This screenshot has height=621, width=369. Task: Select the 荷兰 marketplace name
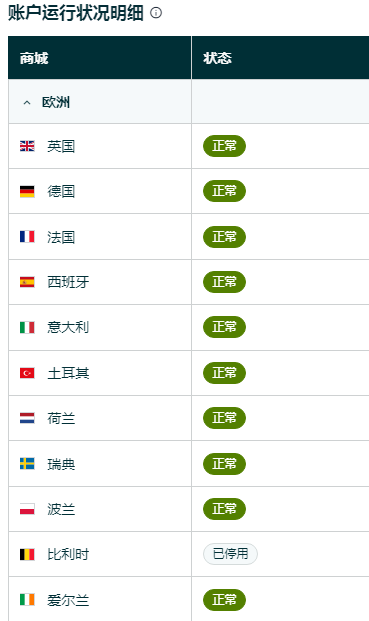pos(61,418)
